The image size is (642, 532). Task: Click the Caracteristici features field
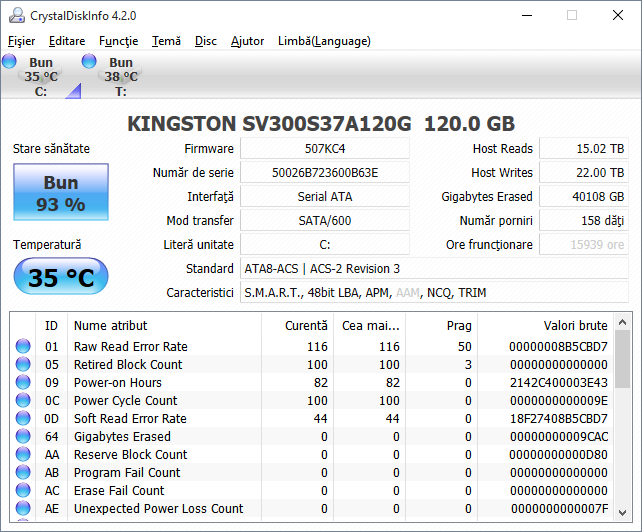click(434, 292)
